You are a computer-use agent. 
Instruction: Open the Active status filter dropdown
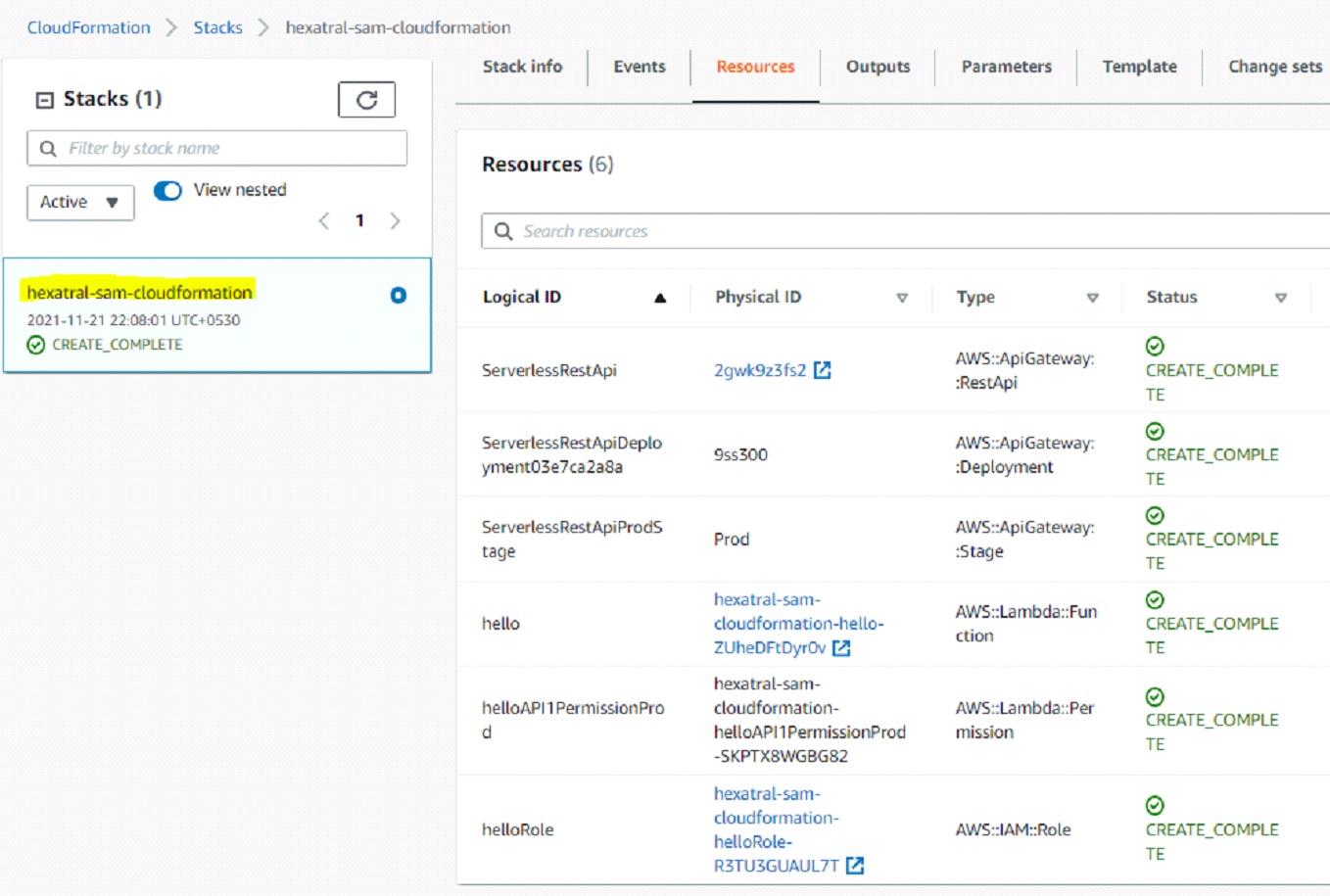pos(80,203)
